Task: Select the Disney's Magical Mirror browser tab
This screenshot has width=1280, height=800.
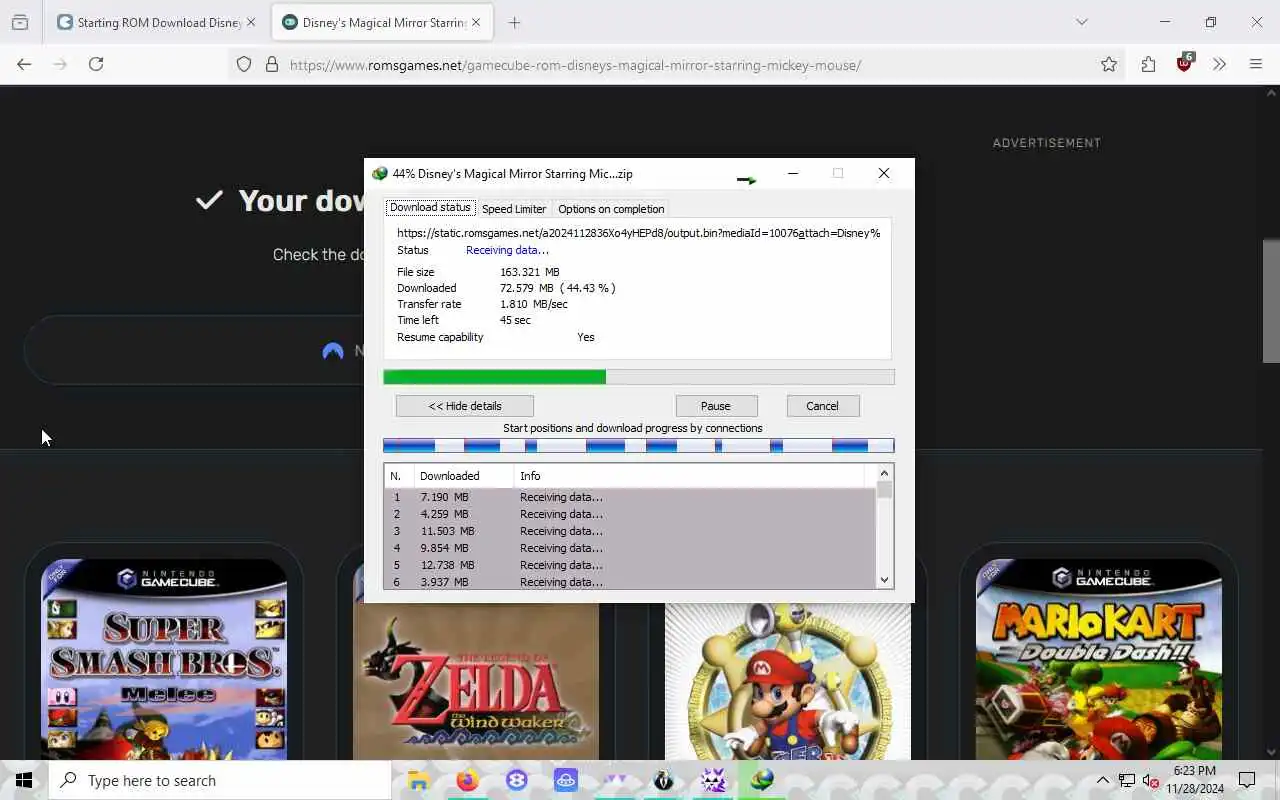Action: 383,22
